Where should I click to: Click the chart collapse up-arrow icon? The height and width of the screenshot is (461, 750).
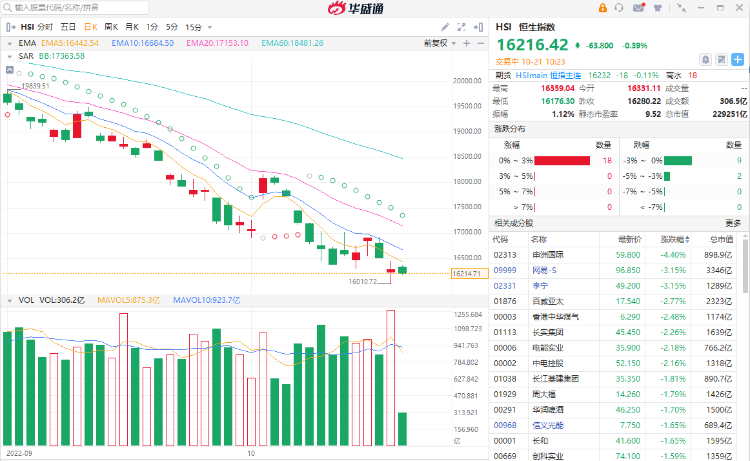[x=10, y=70]
